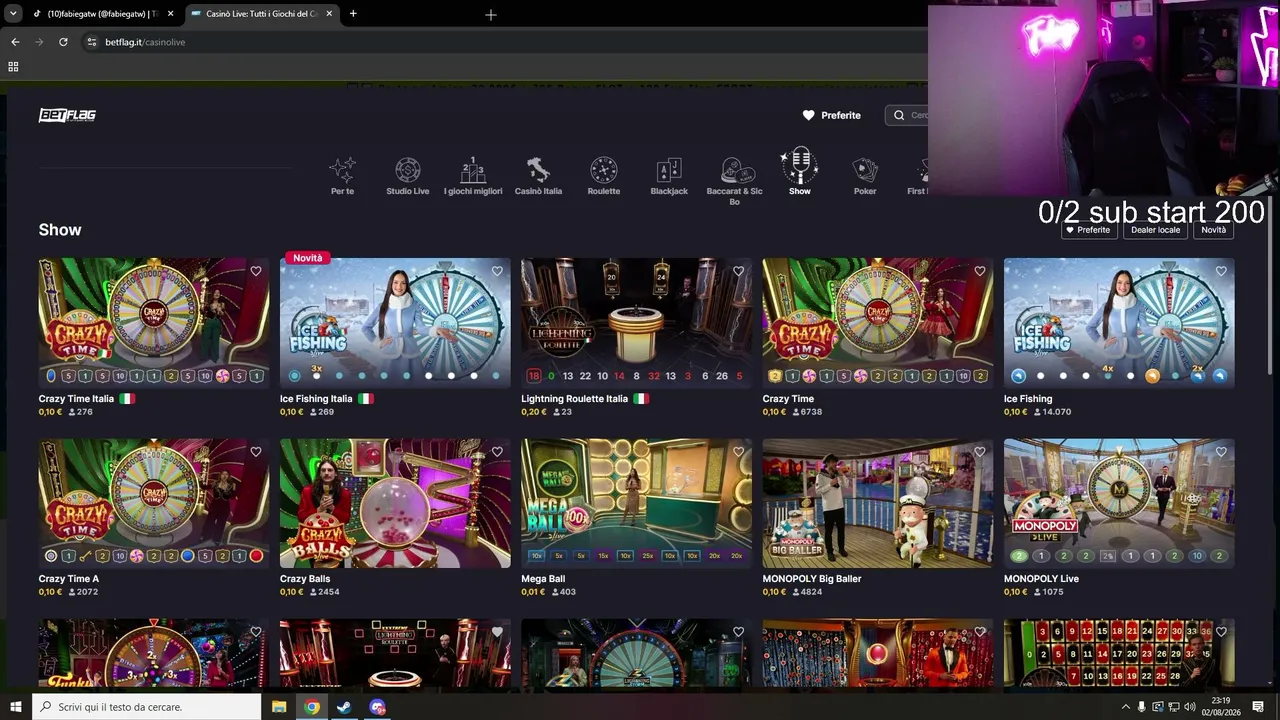This screenshot has height=720, width=1280.
Task: Favorite the Crazy Time Italia game
Action: tap(256, 271)
